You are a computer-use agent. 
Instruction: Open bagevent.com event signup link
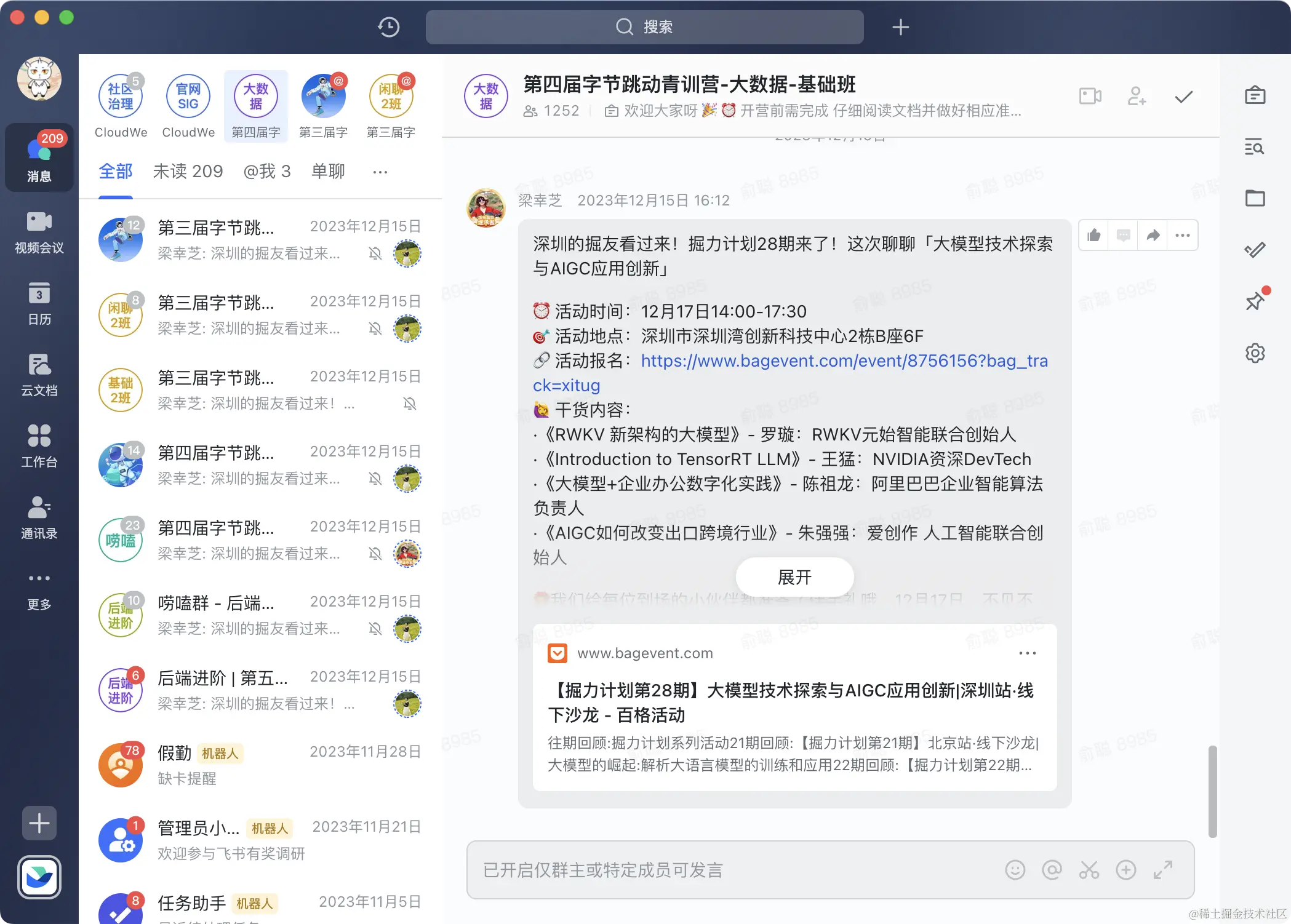pos(790,373)
